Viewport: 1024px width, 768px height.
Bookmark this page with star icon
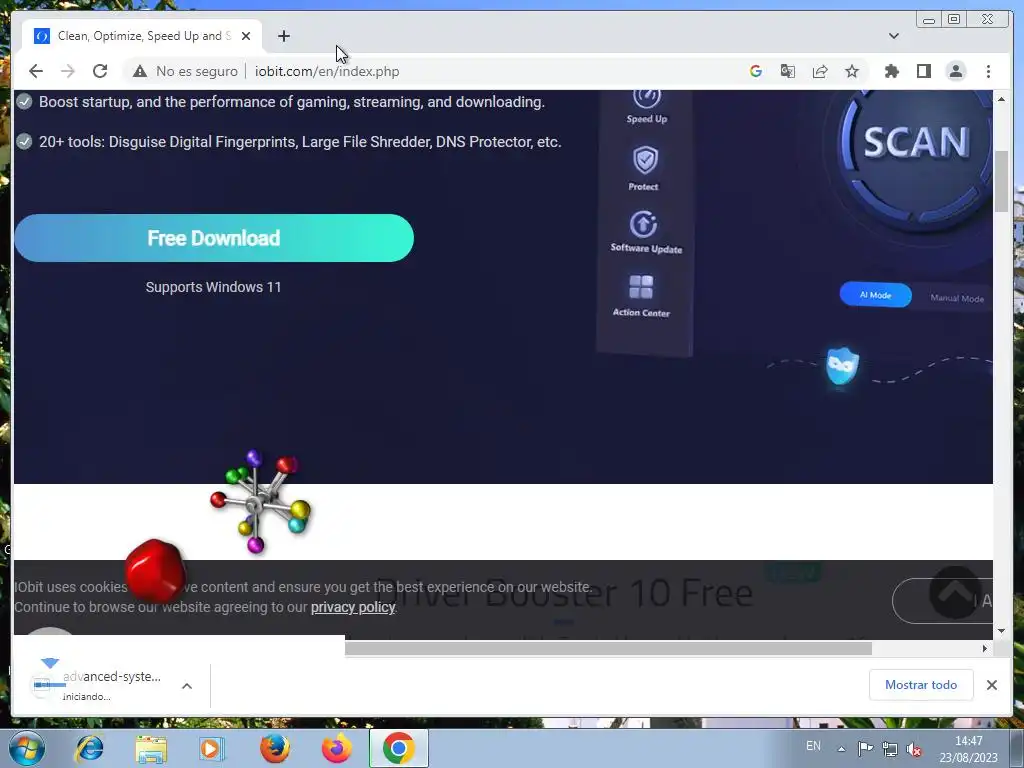tap(852, 71)
